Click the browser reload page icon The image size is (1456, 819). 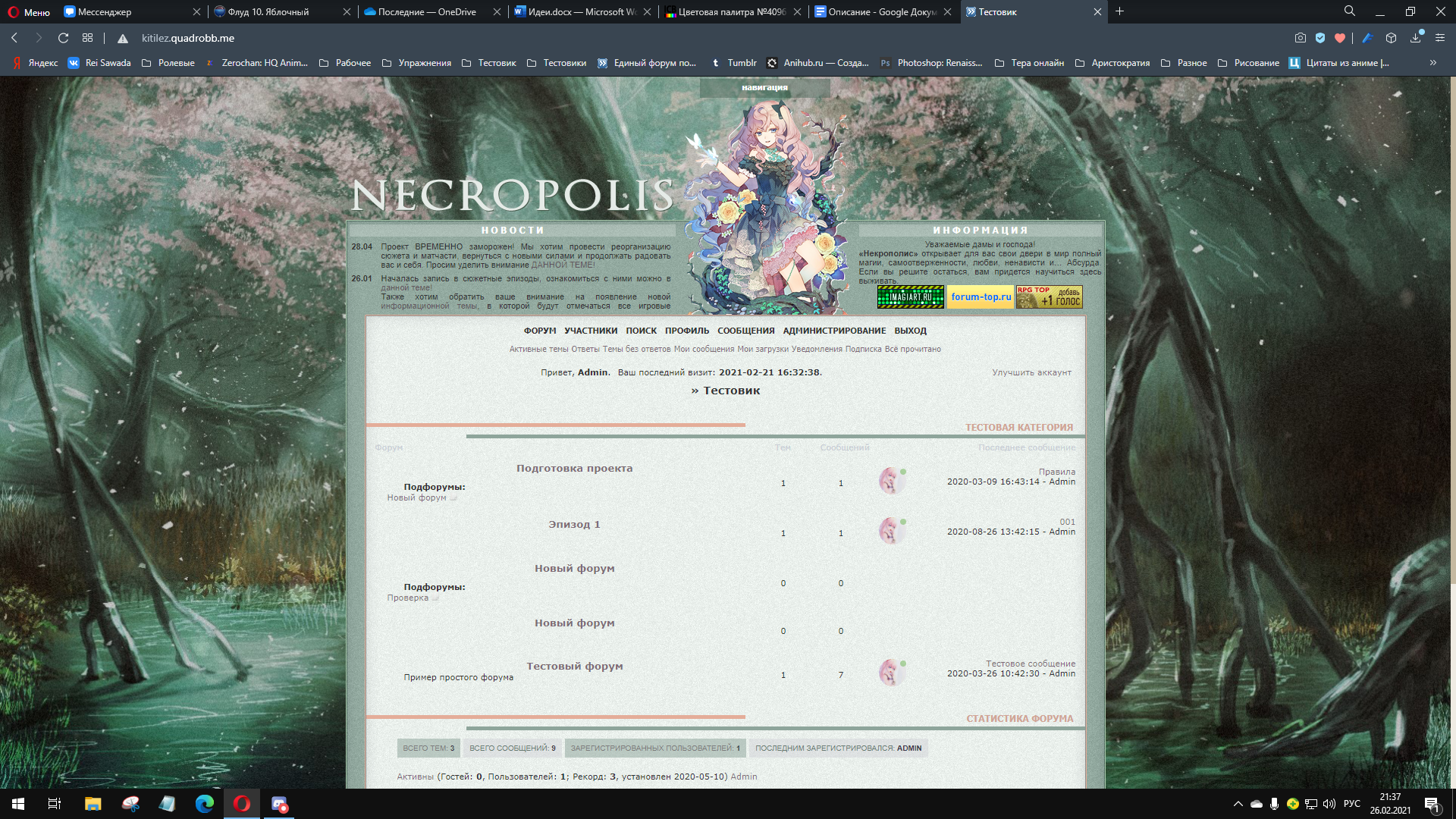tap(64, 38)
